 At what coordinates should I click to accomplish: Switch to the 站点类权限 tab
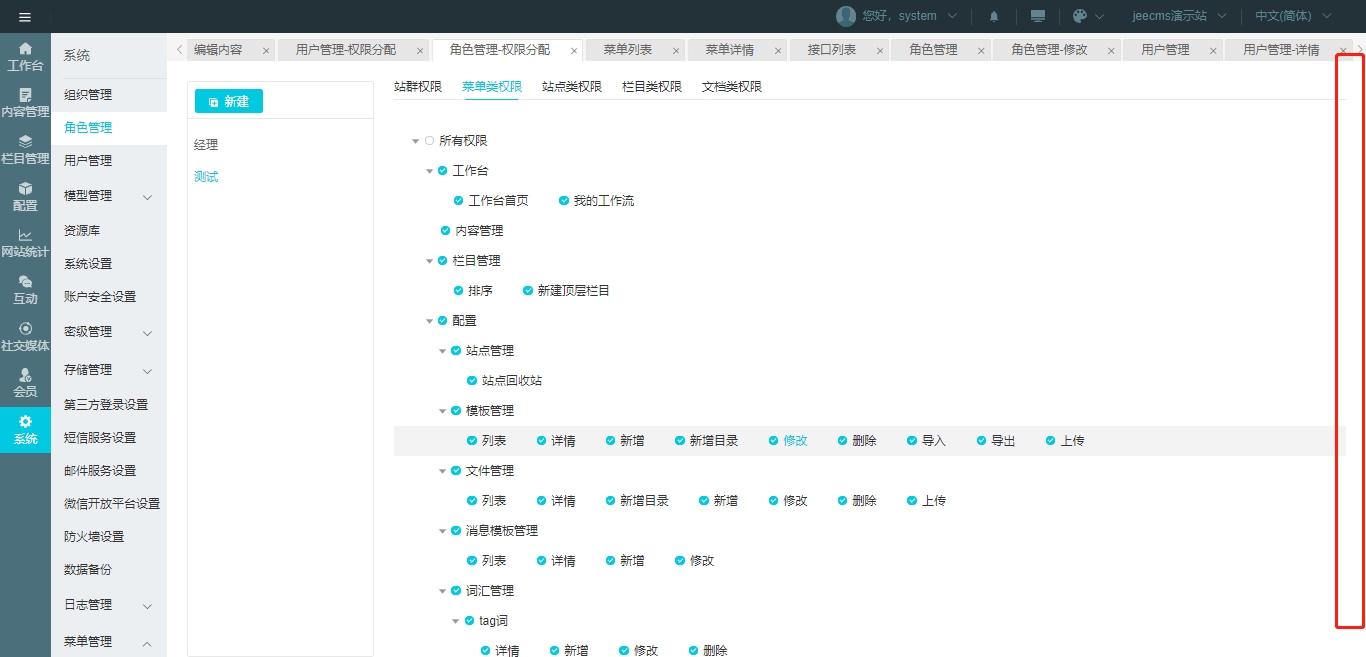(572, 87)
